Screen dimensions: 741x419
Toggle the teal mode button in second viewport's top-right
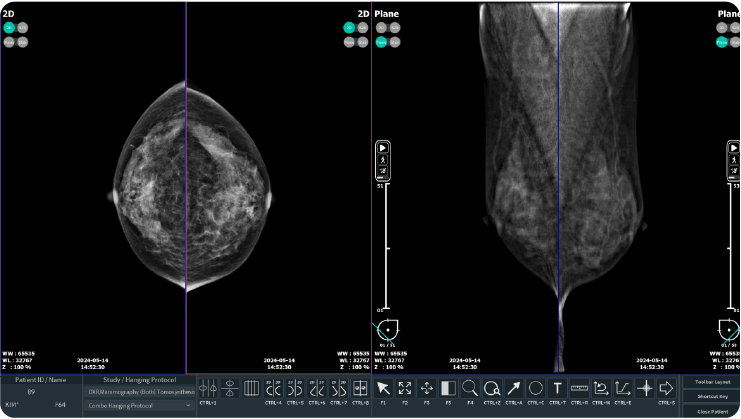point(349,28)
